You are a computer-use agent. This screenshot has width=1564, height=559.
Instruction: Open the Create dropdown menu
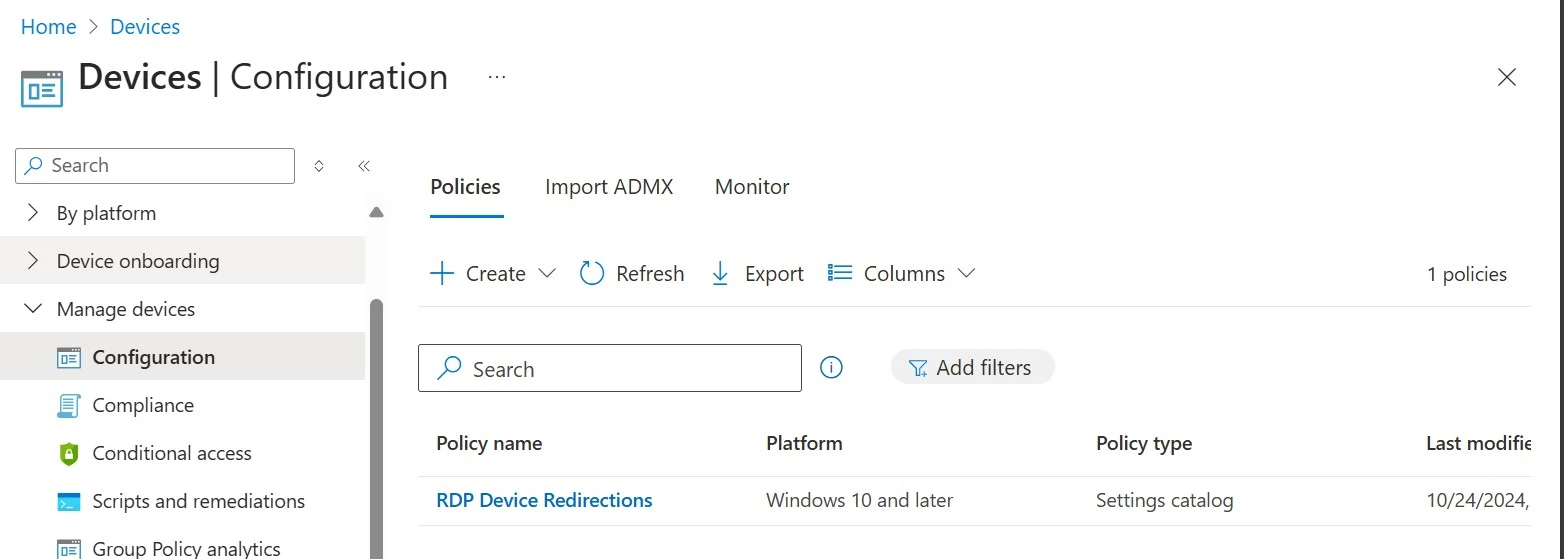492,274
